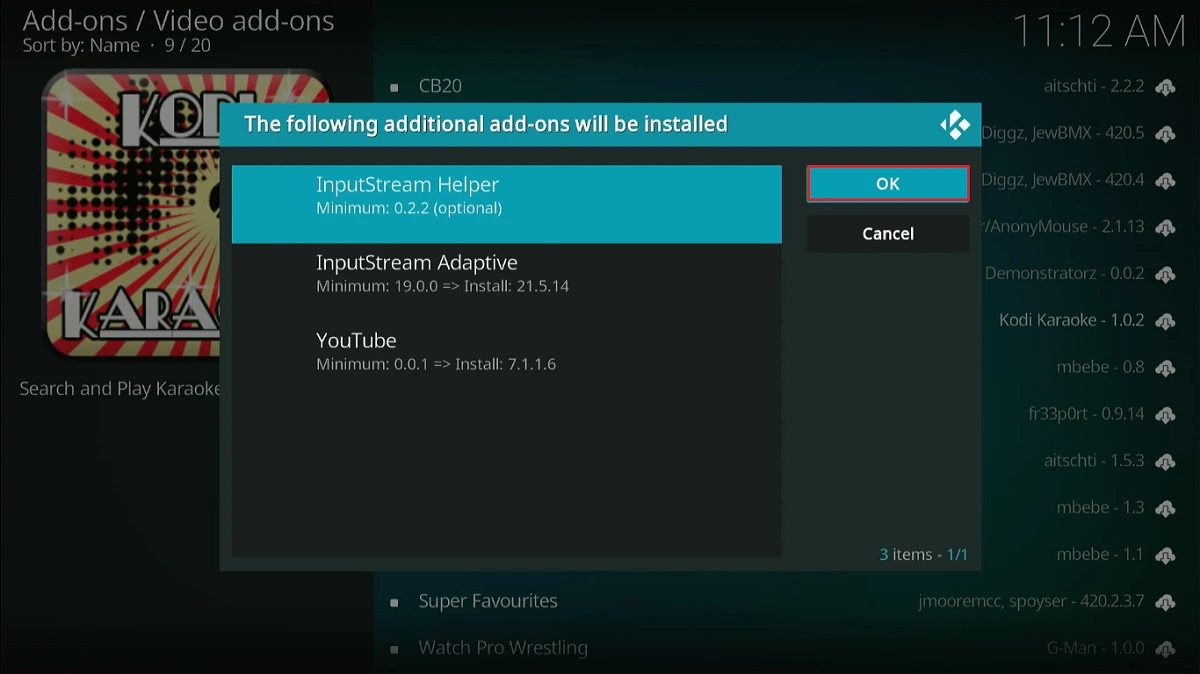The height and width of the screenshot is (674, 1200).
Task: Click cloud icon in Watch Pro Wrestling row
Action: 1164,649
